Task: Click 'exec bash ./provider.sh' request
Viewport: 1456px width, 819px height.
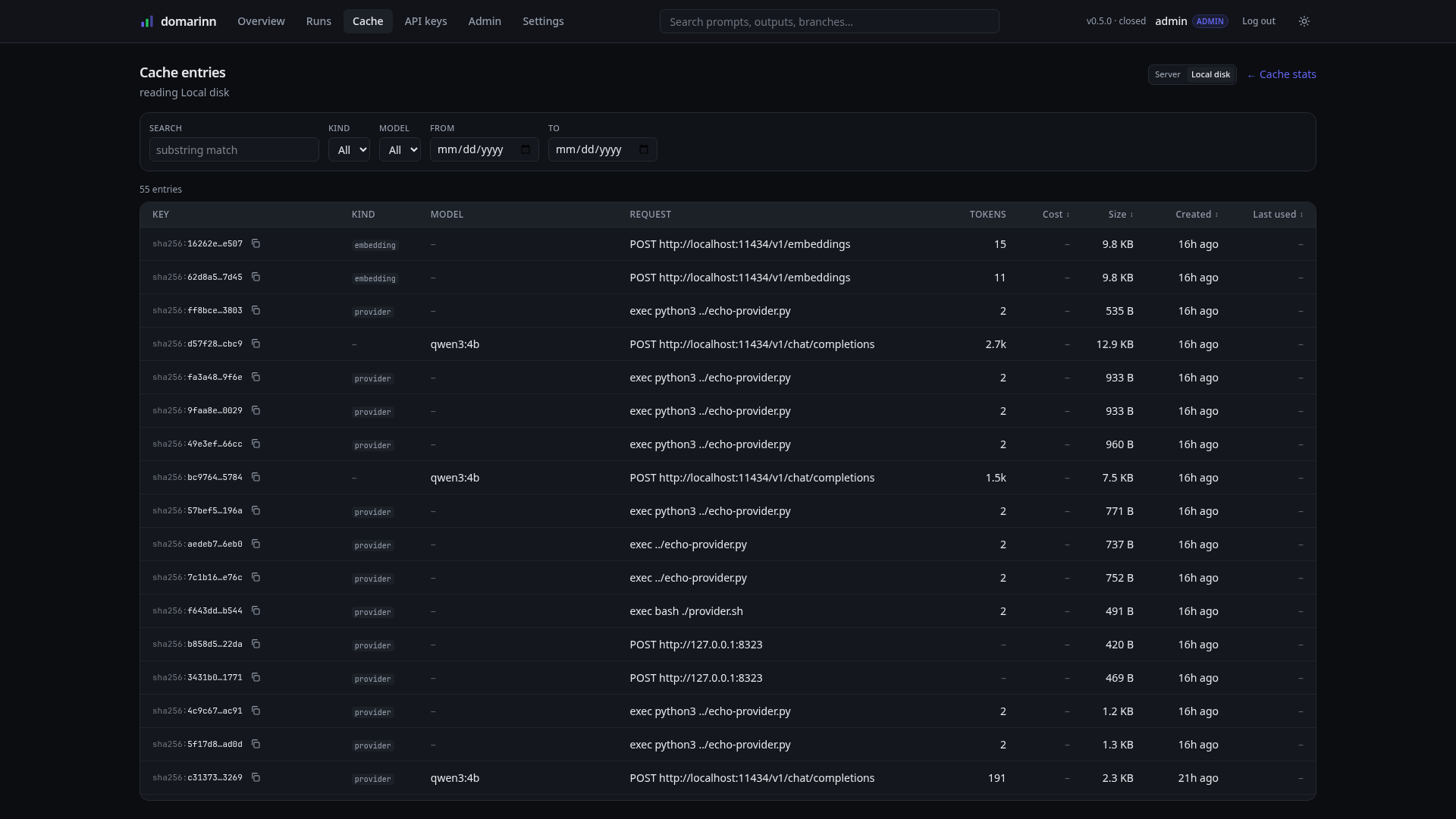Action: point(686,611)
